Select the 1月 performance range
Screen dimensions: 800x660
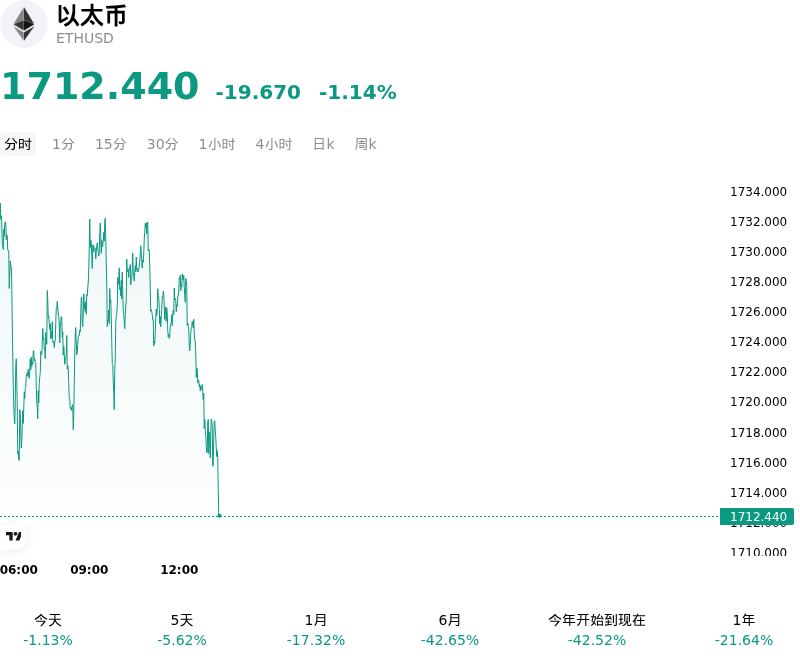point(316,630)
